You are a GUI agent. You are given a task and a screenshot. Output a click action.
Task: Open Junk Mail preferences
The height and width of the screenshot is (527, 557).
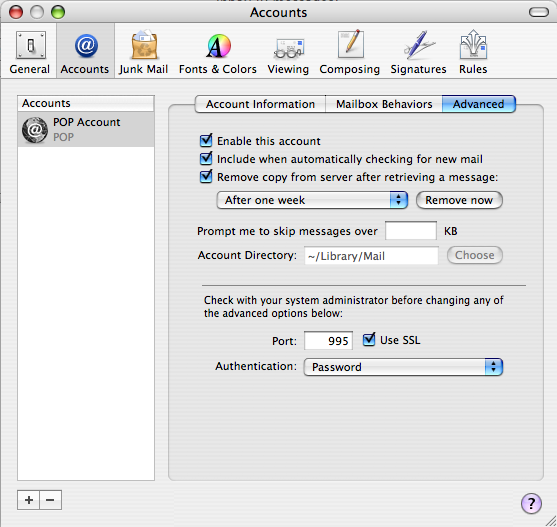coord(144,52)
